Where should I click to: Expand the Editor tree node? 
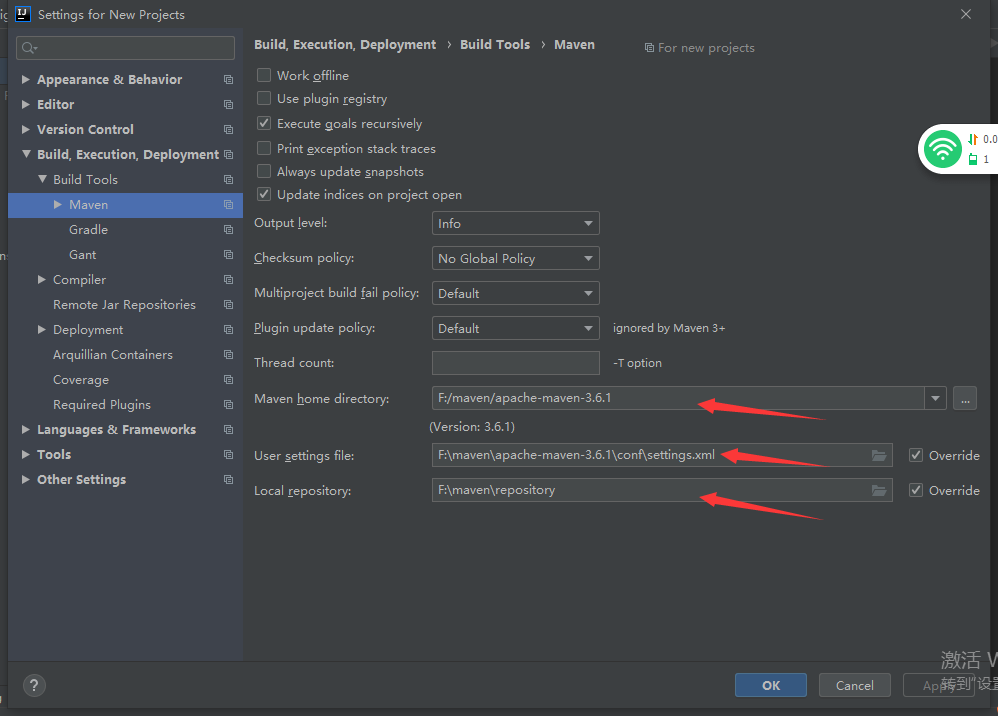coord(25,104)
